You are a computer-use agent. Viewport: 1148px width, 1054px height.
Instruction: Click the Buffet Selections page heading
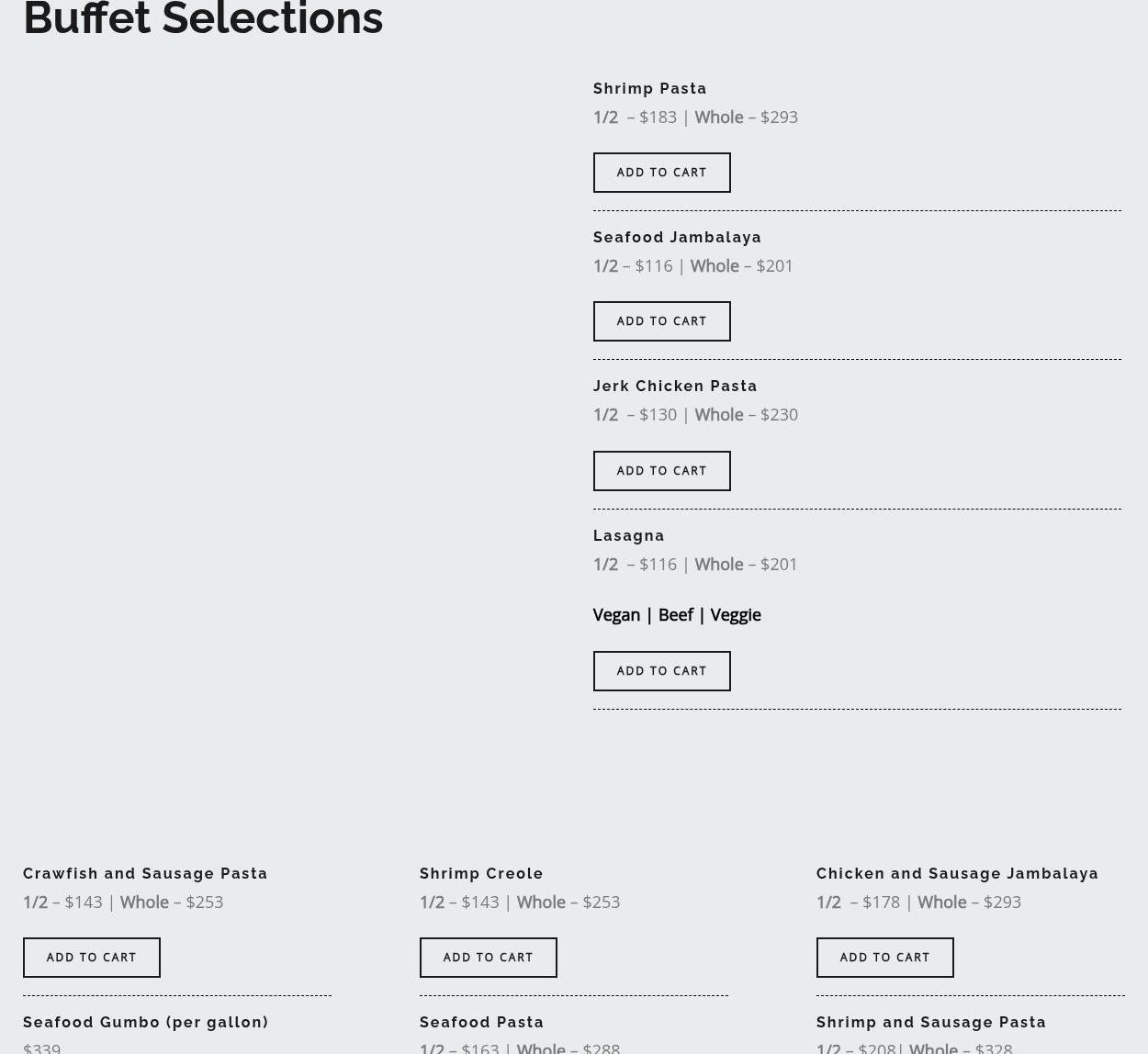[x=203, y=20]
